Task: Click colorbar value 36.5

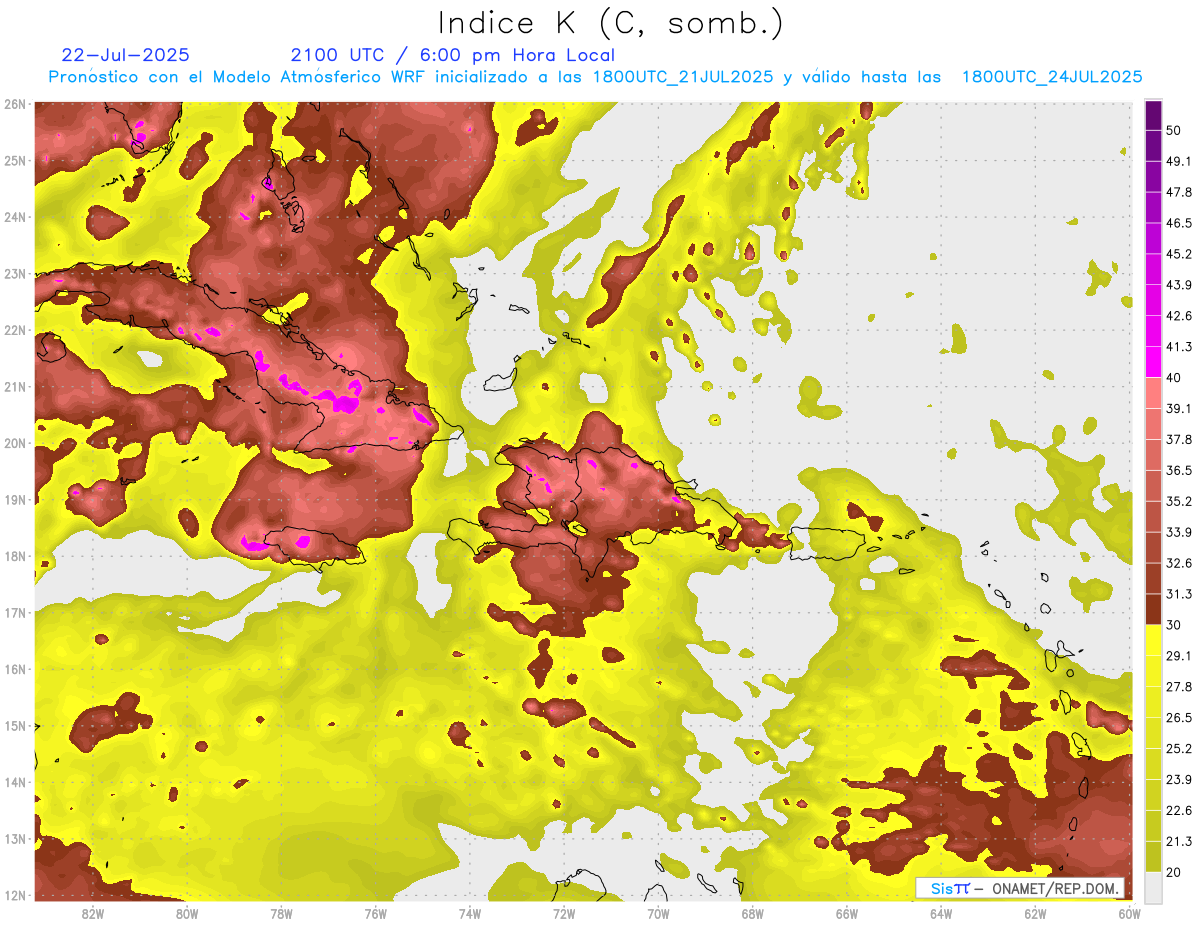Action: [x=1179, y=470]
